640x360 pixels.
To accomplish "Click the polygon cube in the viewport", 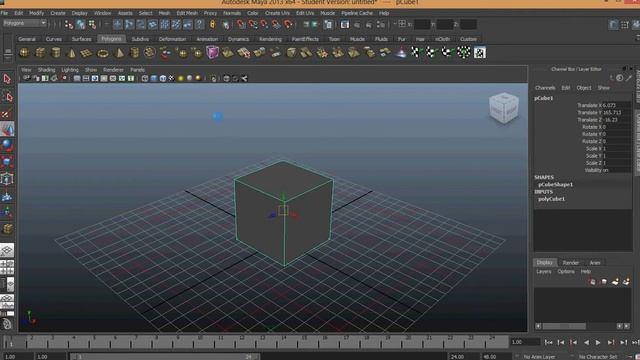I will click(x=283, y=212).
